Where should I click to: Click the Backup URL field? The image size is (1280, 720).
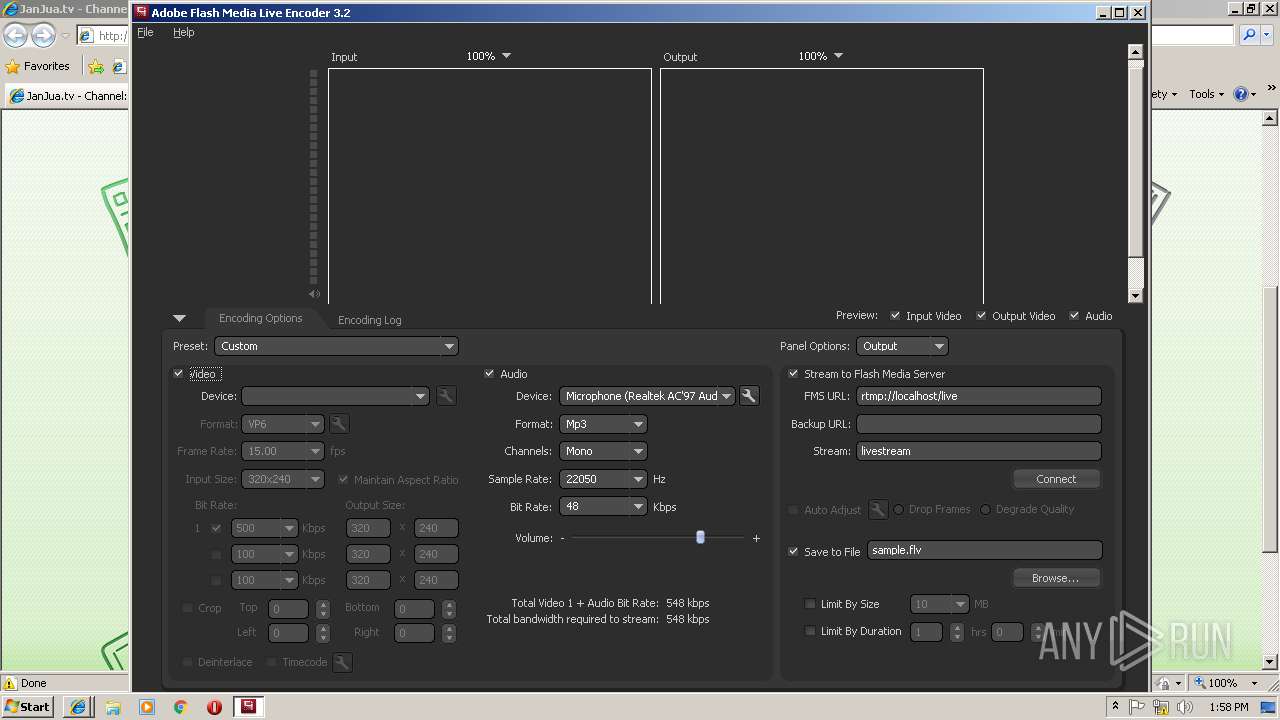tap(979, 424)
